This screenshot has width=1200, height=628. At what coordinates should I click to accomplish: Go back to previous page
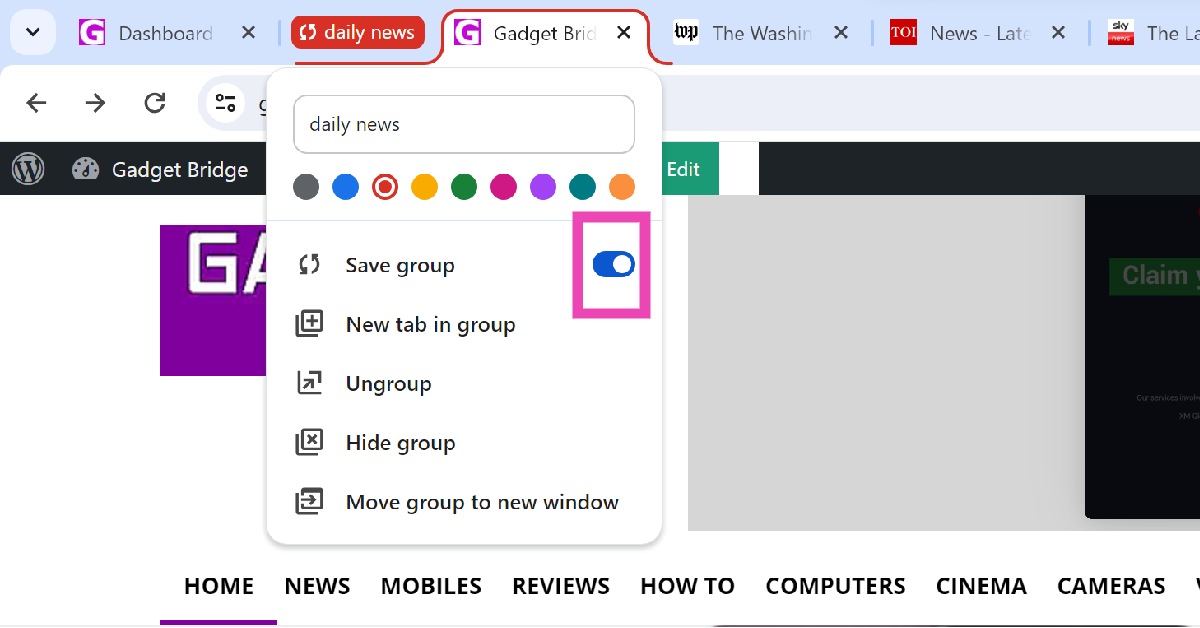(36, 103)
